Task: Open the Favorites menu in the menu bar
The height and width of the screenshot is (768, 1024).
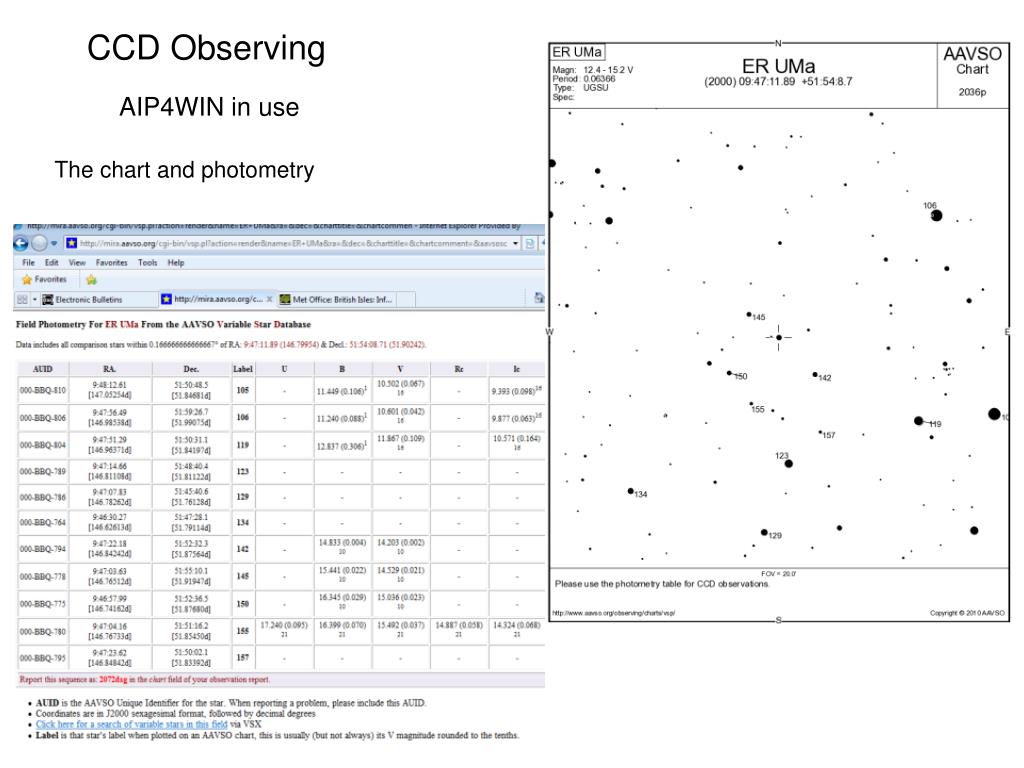Action: [112, 263]
